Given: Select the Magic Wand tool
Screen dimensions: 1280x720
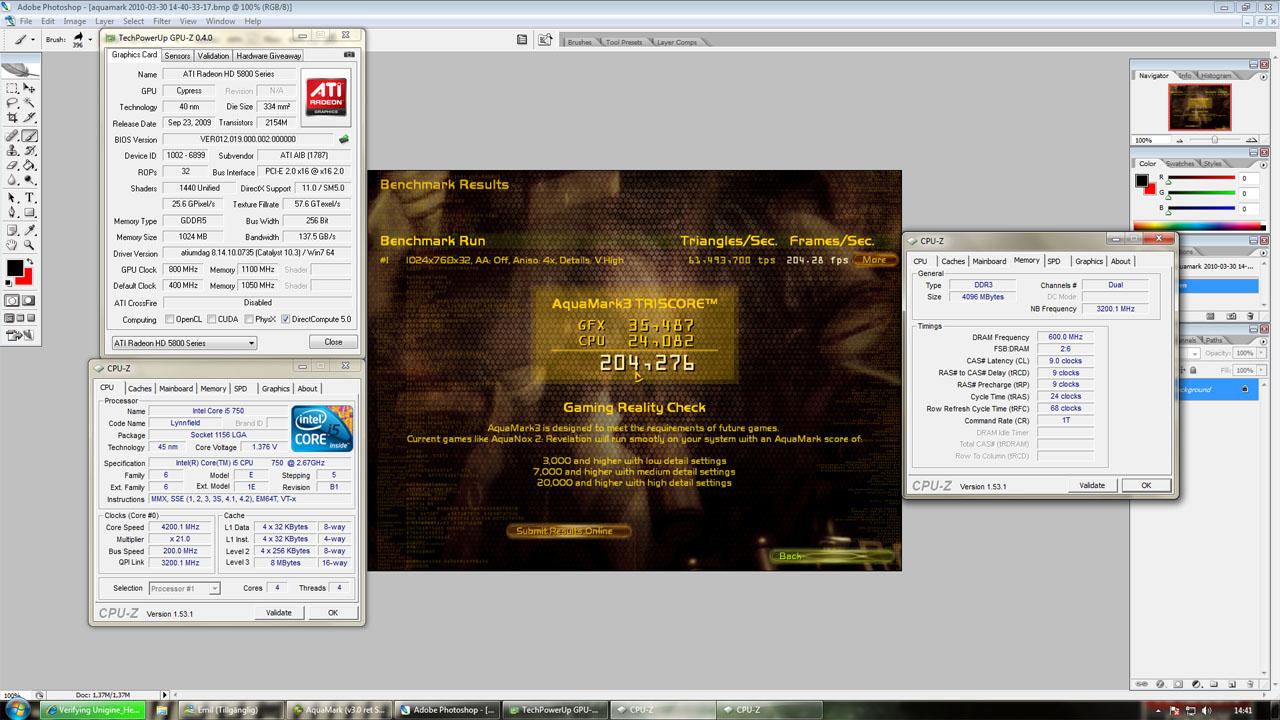Looking at the screenshot, I should tap(29, 102).
